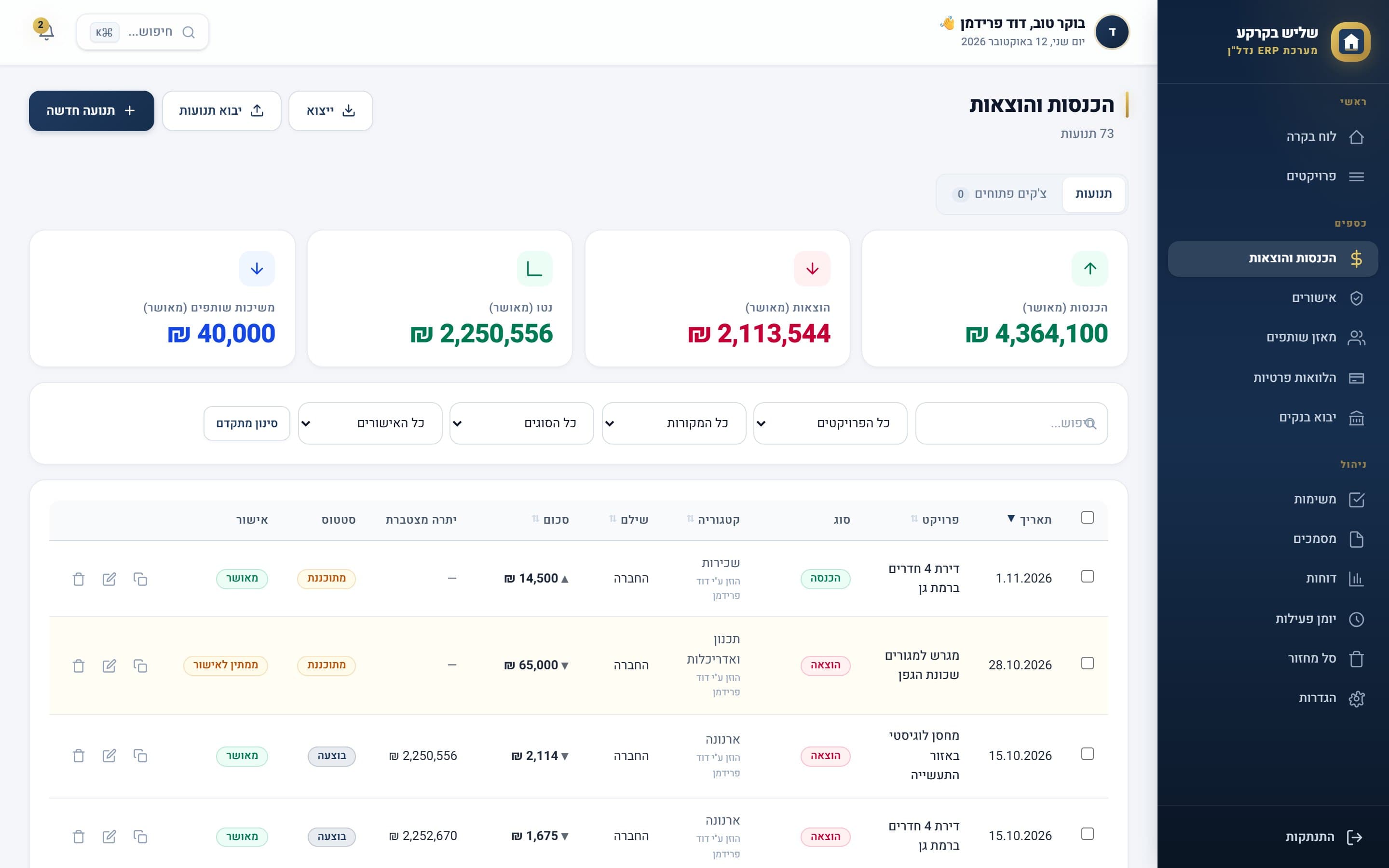
Task: Click התנתקות logout in sidebar
Action: 1324,837
